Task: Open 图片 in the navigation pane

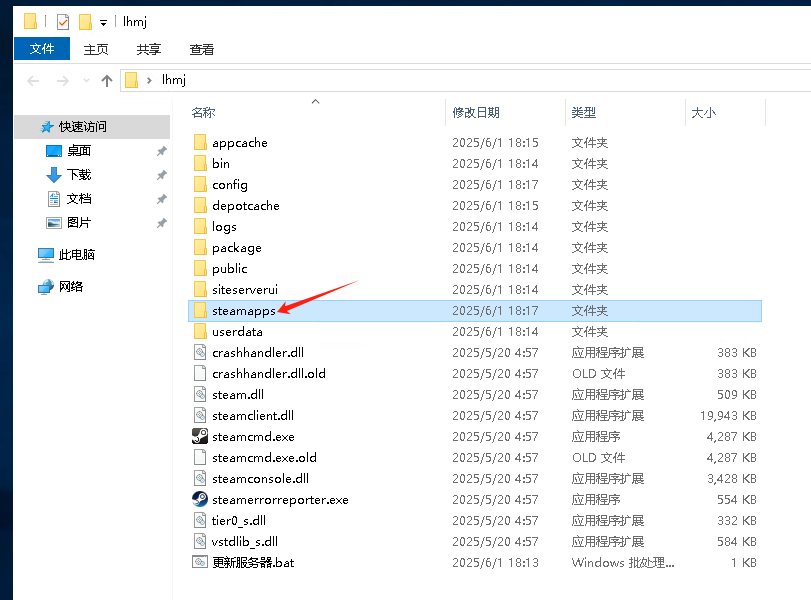Action: (x=79, y=222)
